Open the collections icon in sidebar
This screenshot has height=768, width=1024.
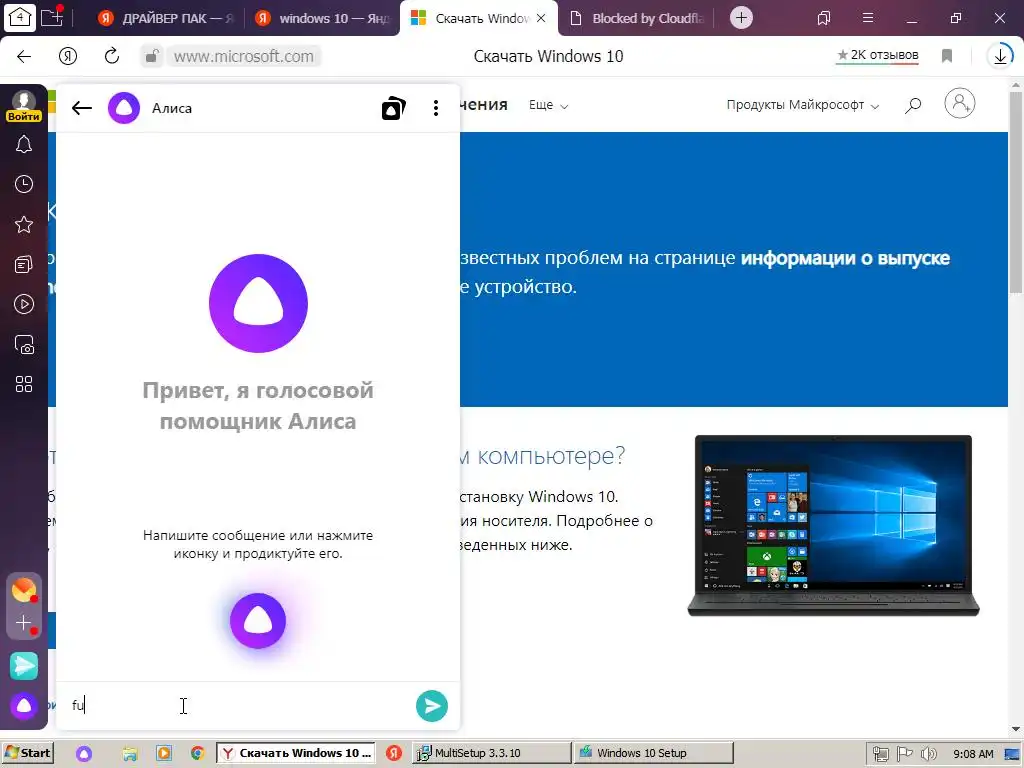[x=24, y=264]
